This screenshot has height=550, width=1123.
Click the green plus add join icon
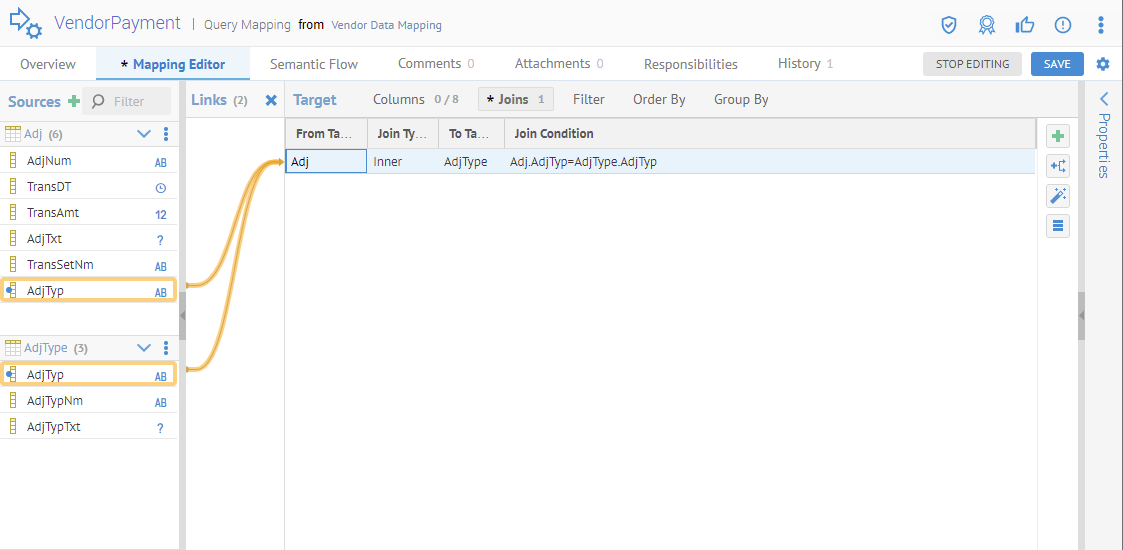click(x=1058, y=136)
